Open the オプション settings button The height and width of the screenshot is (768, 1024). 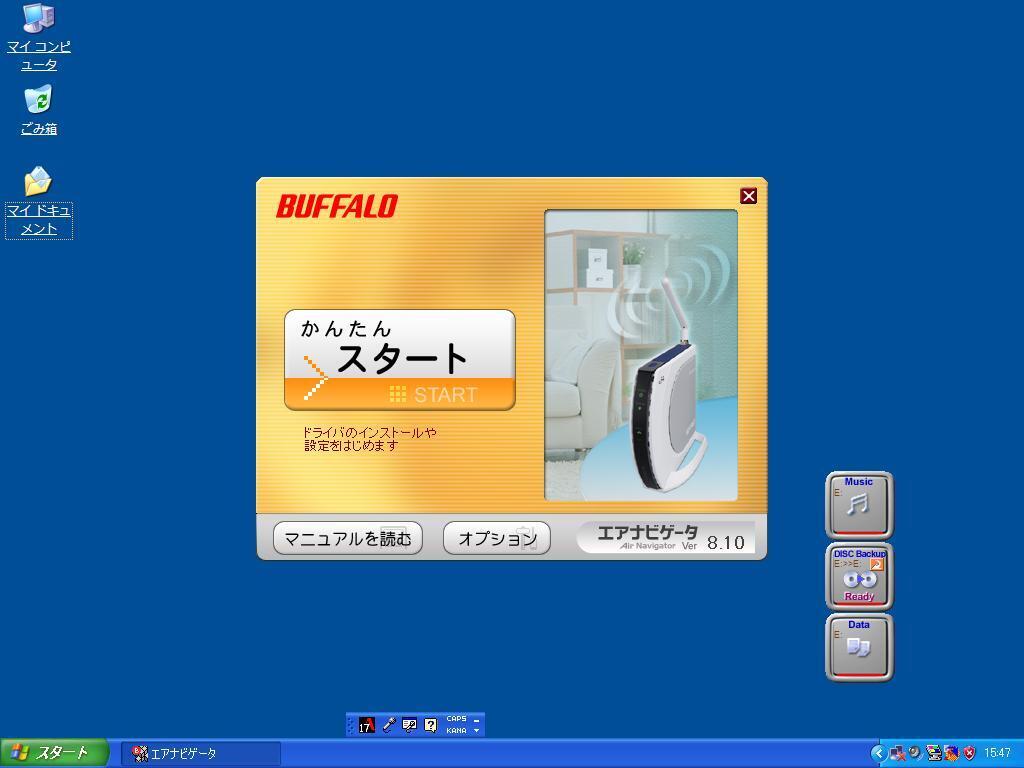496,538
